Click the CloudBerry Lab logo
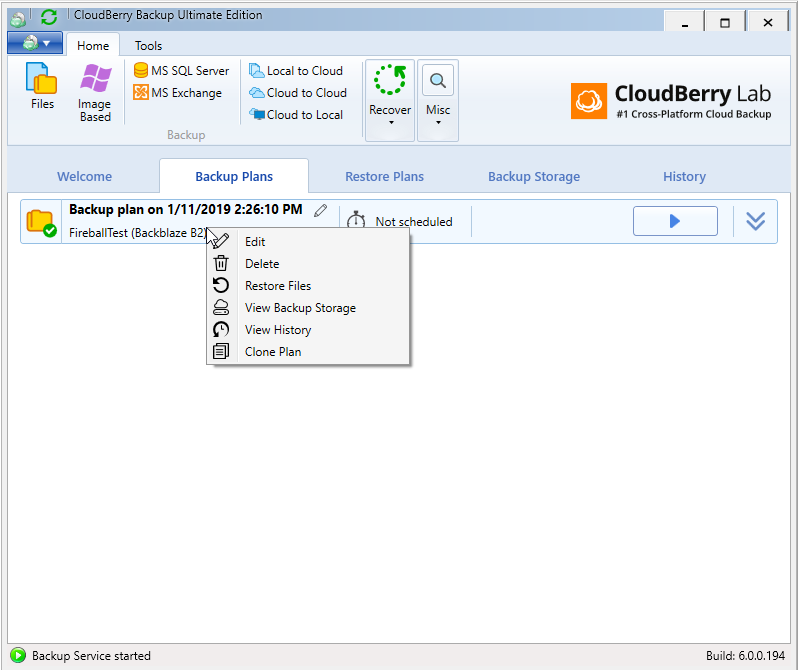Screen dimensions: 798x670 point(671,101)
